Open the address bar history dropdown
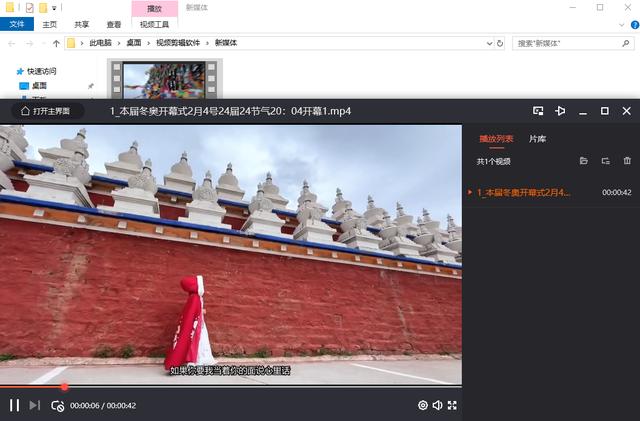640x421 pixels. click(x=488, y=44)
